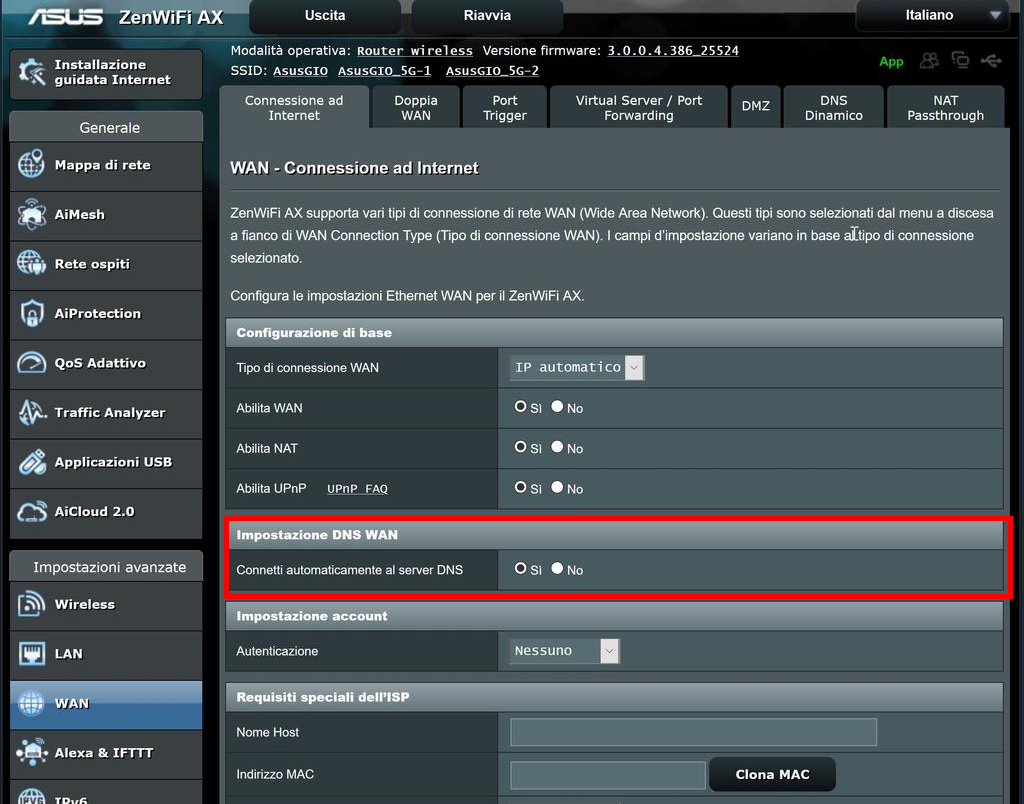The image size is (1024, 804).
Task: Open Rete ospiti globe icon
Action: tap(31, 264)
